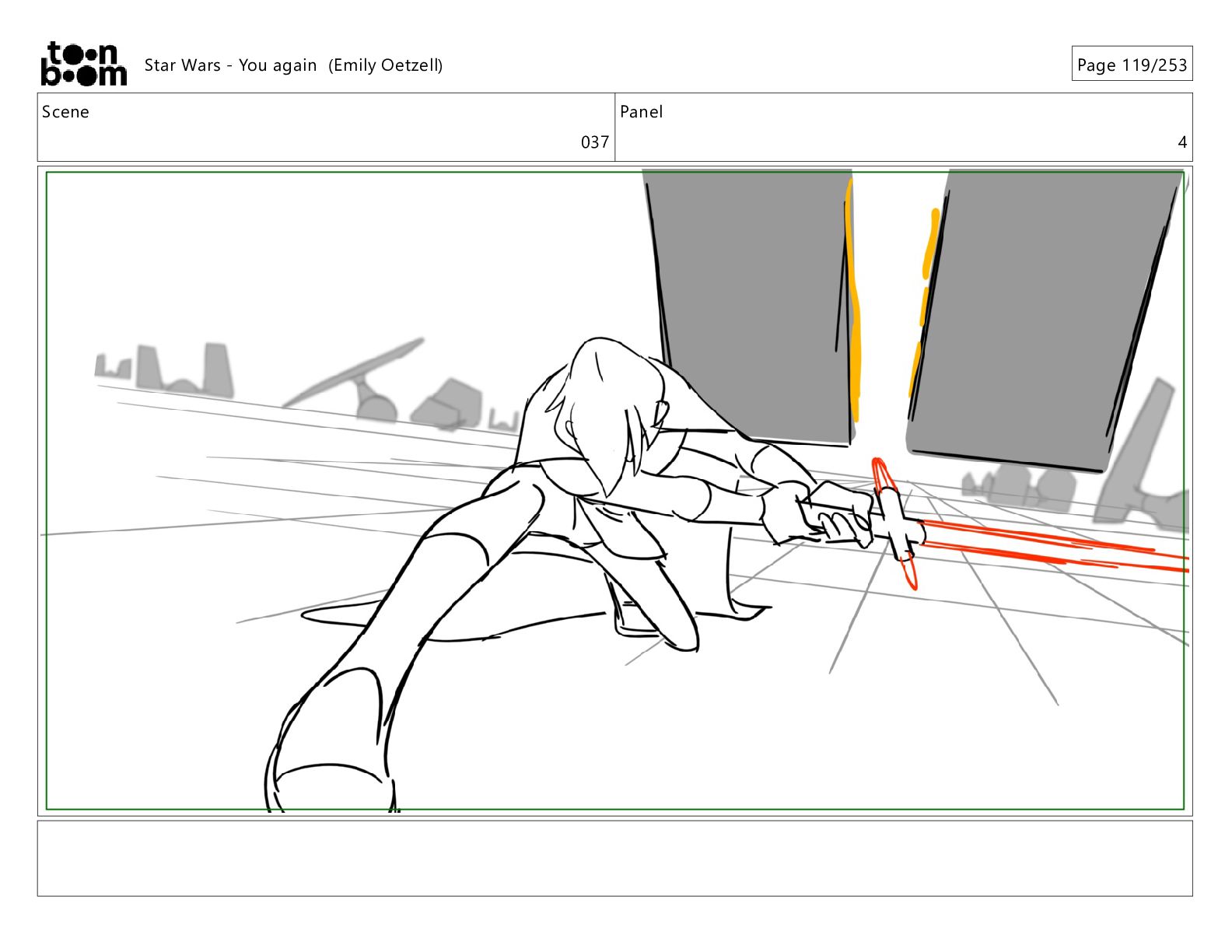Click the 'Scene' label
1232x952 pixels.
pos(65,112)
